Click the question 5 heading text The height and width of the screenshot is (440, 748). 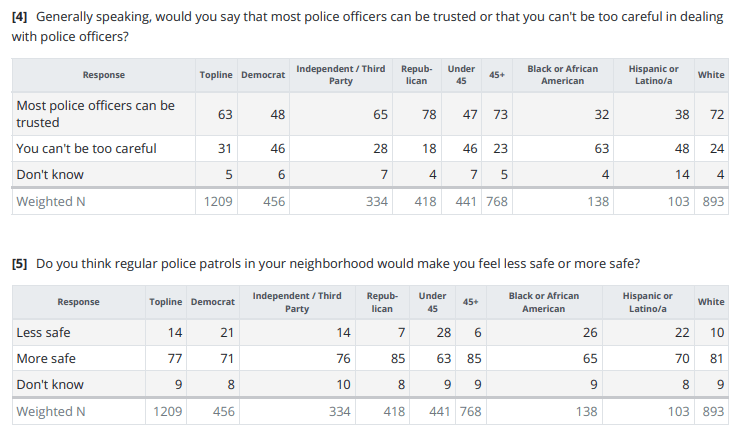325,264
